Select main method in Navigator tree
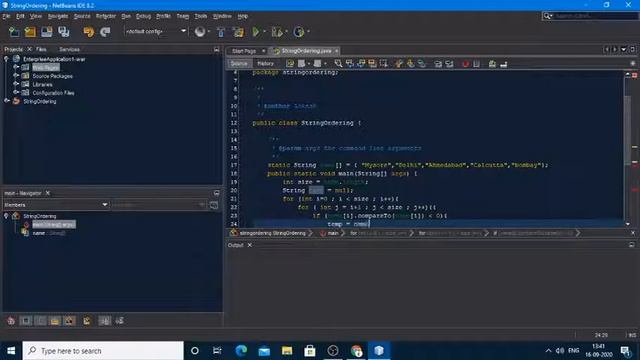The height and width of the screenshot is (360, 640). click(x=53, y=224)
